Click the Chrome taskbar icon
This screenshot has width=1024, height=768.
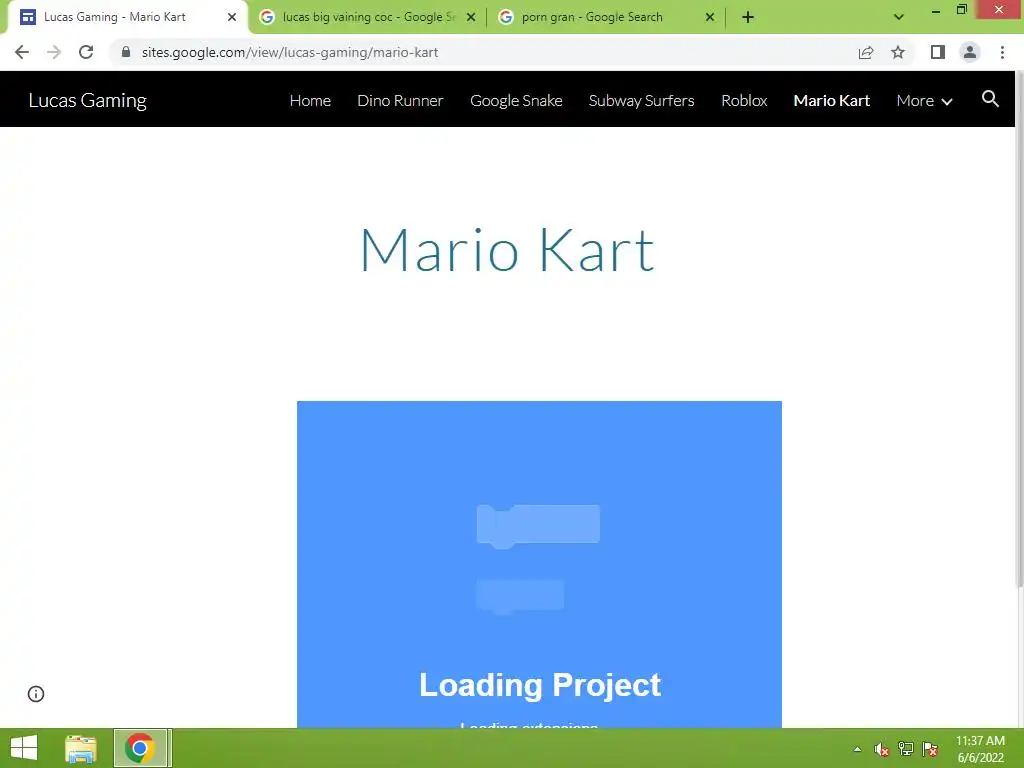(140, 748)
